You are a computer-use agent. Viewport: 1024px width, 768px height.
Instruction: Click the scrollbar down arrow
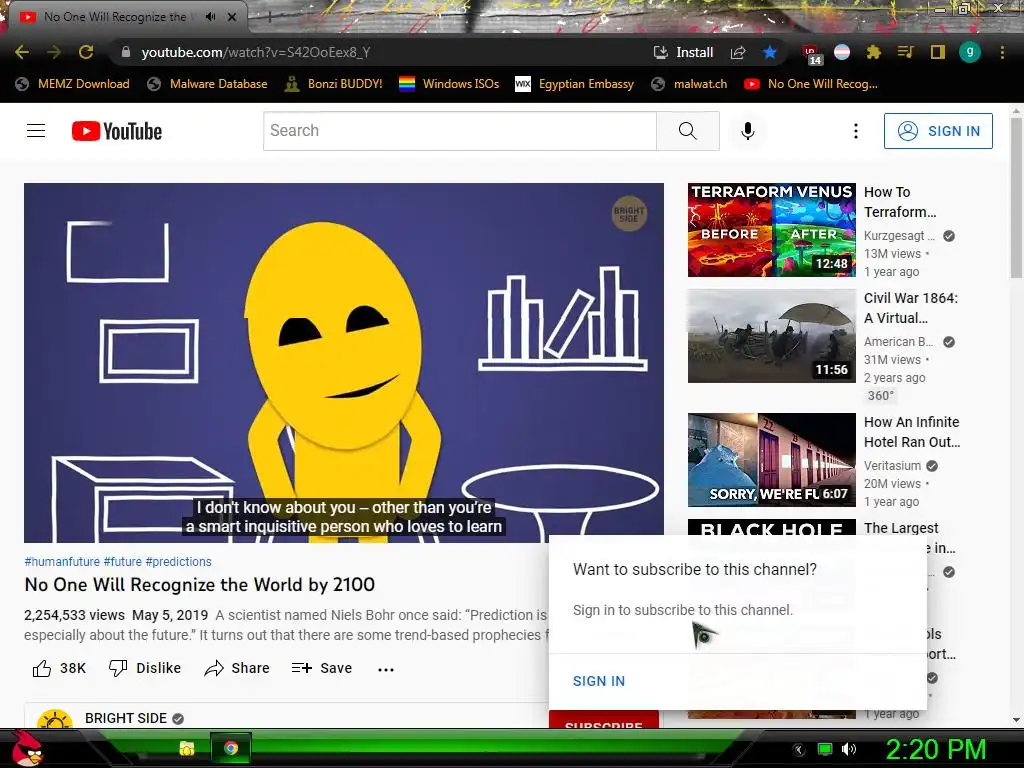tap(1016, 720)
